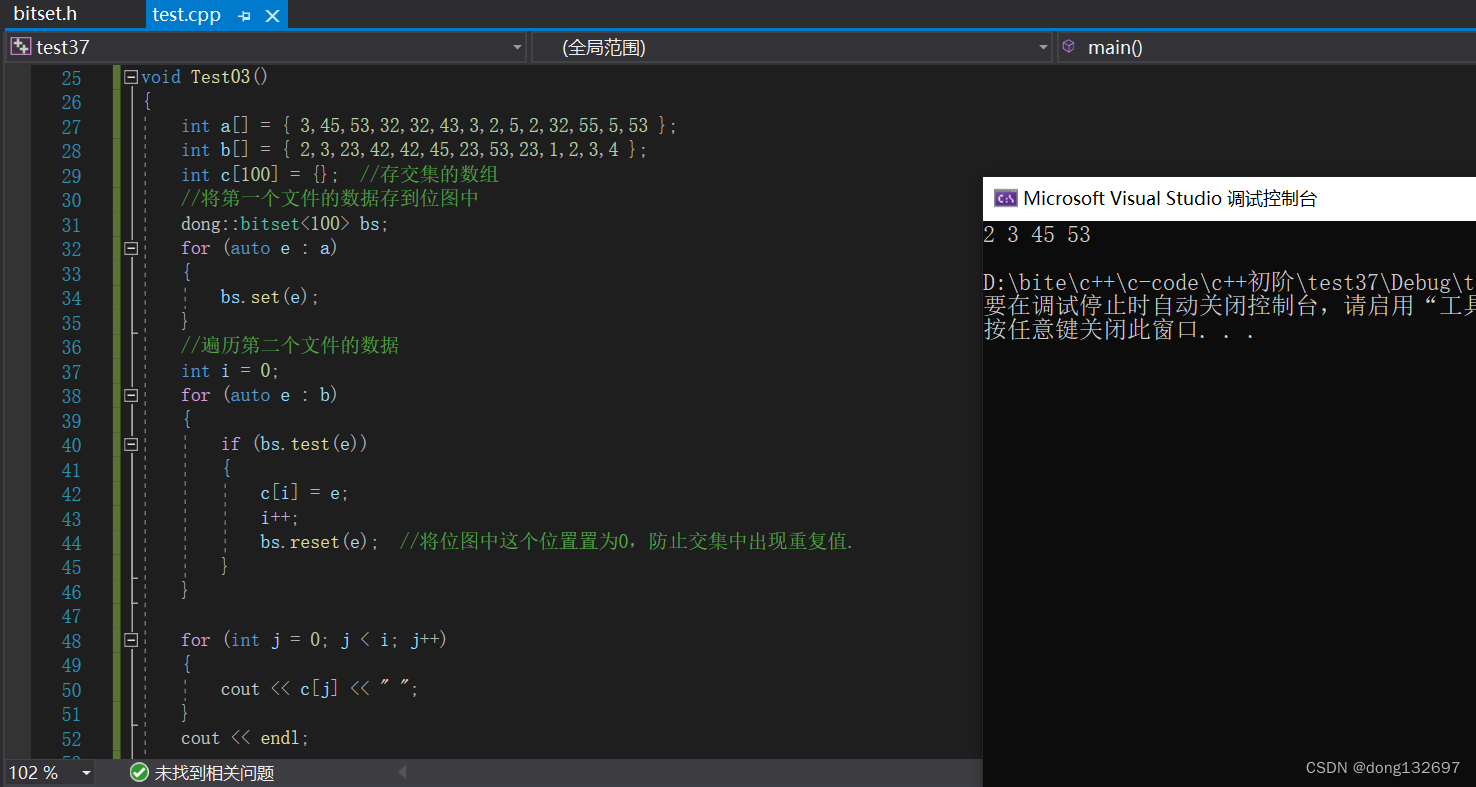Click console output "2 3 45 53"

[x=1037, y=235]
